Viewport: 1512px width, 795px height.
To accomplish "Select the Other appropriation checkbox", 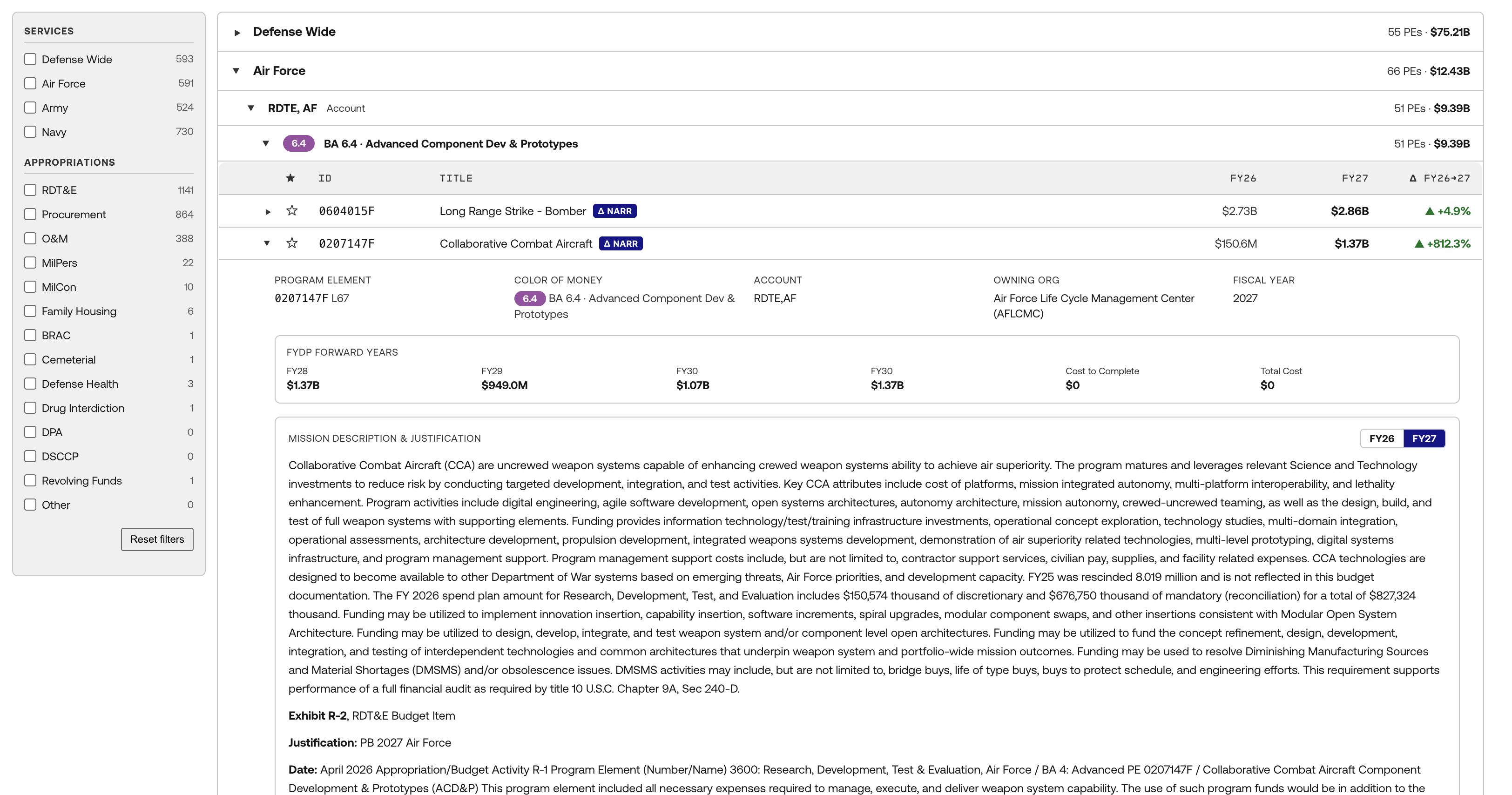I will coord(31,505).
